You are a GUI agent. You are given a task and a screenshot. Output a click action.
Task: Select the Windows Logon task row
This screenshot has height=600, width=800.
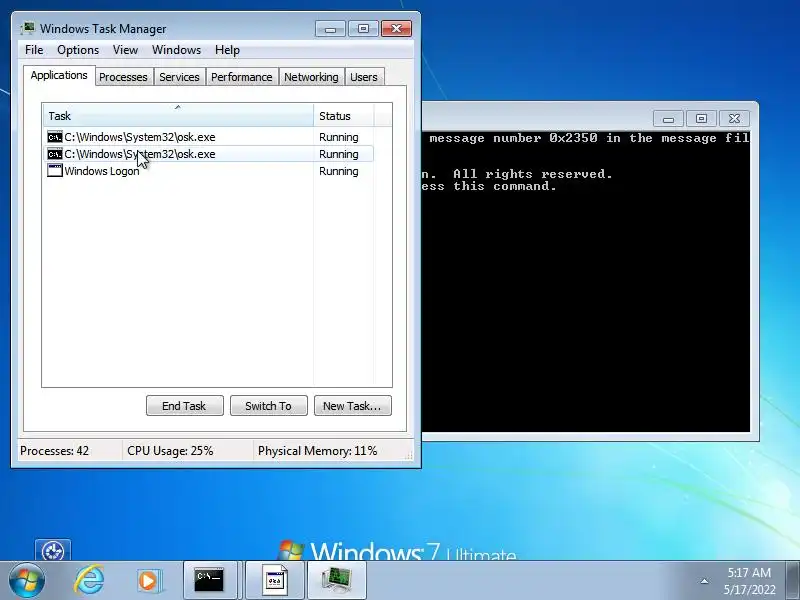coord(208,171)
